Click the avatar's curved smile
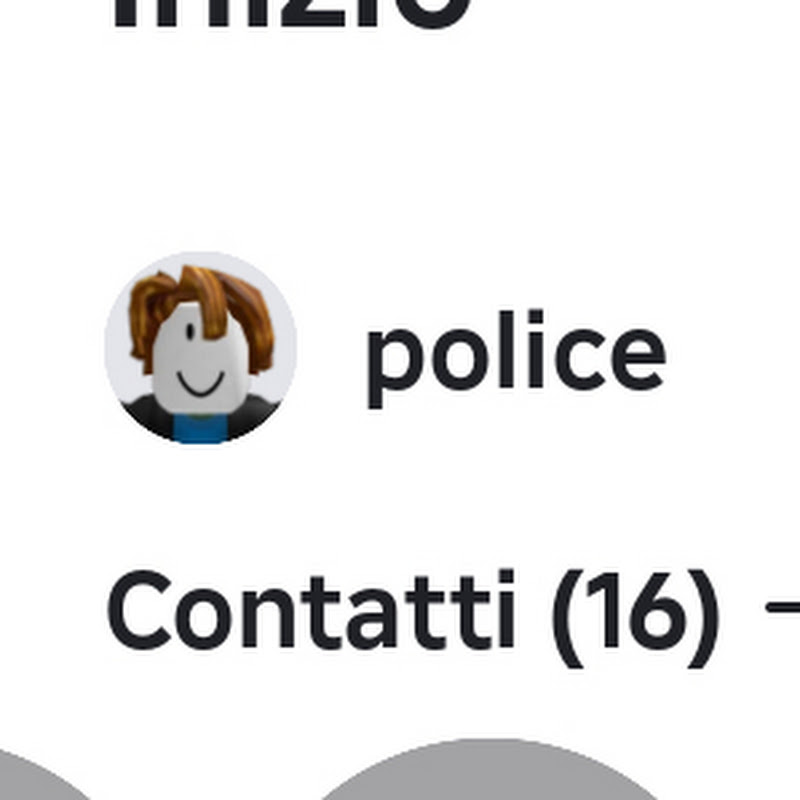This screenshot has width=800, height=800. point(201,384)
